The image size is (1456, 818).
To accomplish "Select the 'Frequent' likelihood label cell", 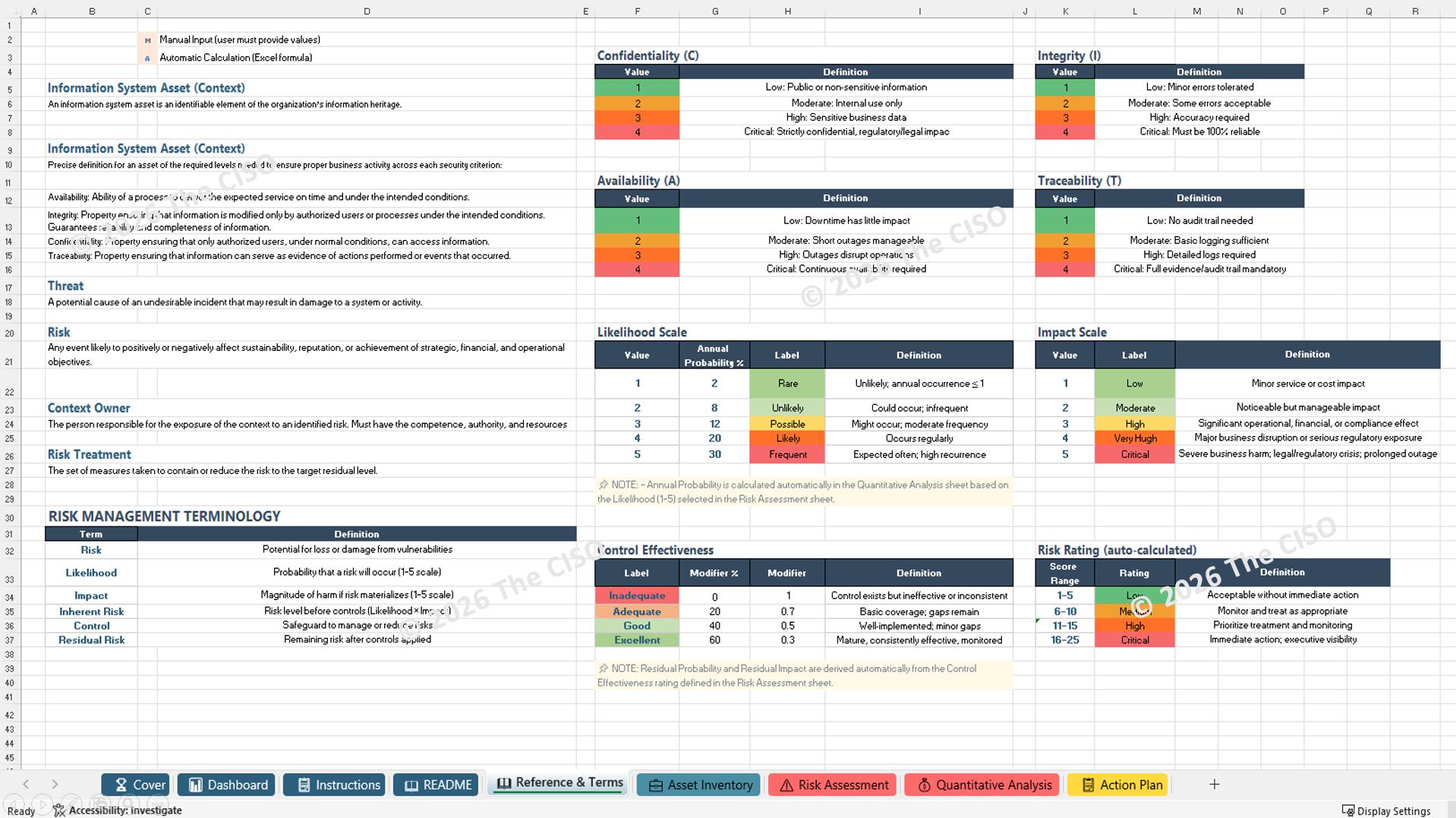I will click(x=787, y=454).
